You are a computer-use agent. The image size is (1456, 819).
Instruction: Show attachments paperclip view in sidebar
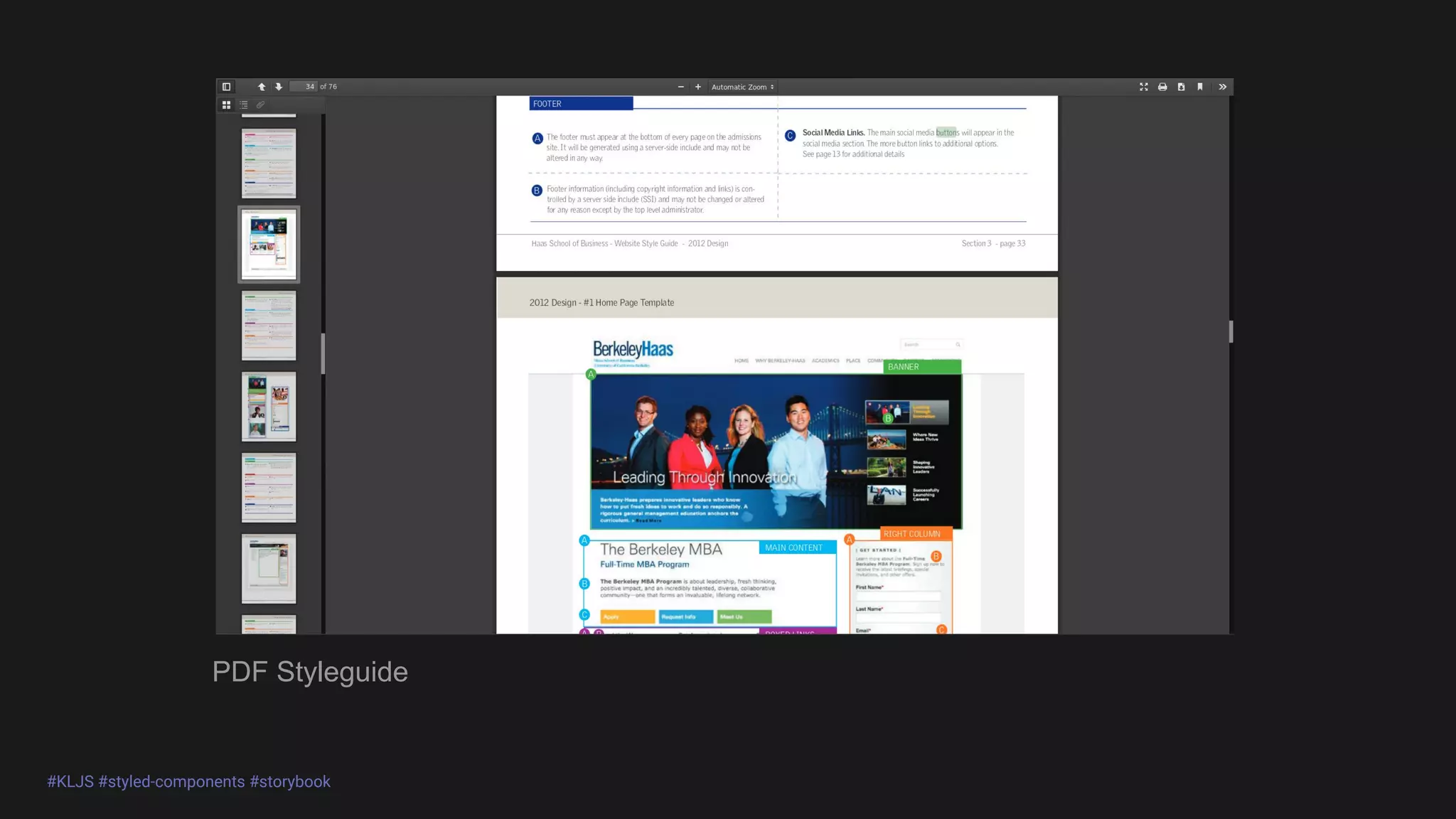pos(261,105)
